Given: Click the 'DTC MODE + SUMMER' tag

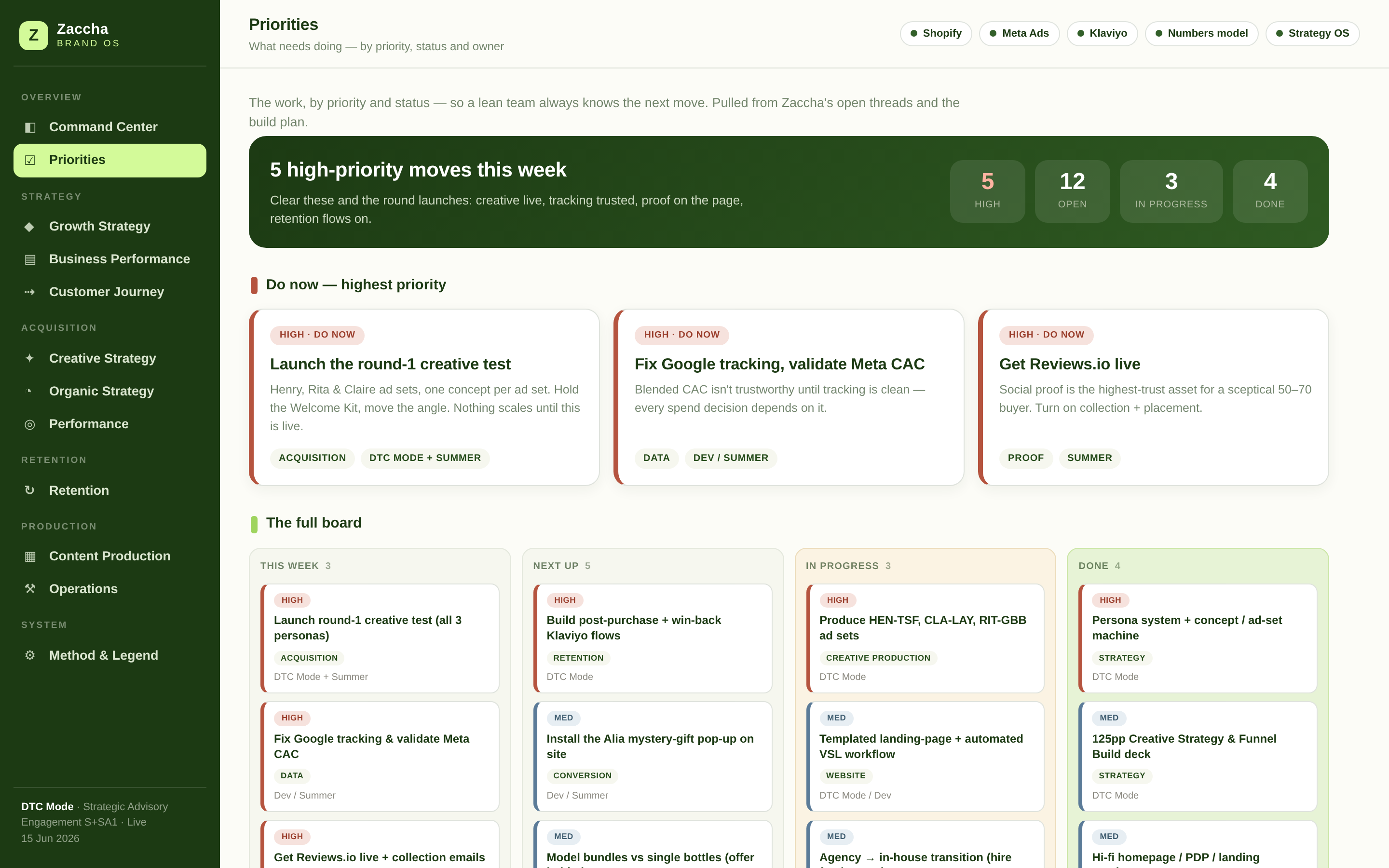Looking at the screenshot, I should point(425,458).
